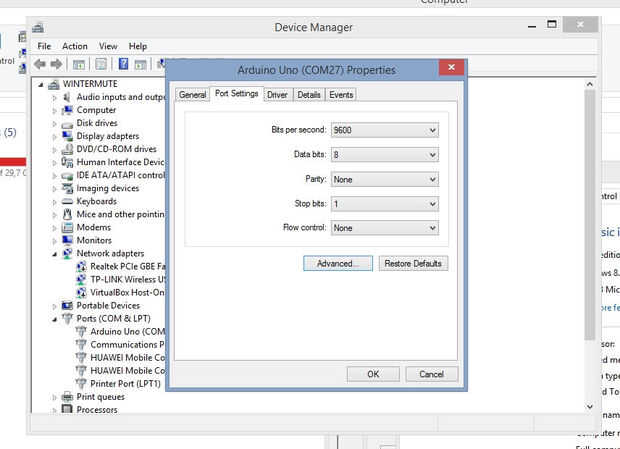Click the Forward arrow in Device Manager toolbar
Screen dimensions: 620x449
pos(56,64)
